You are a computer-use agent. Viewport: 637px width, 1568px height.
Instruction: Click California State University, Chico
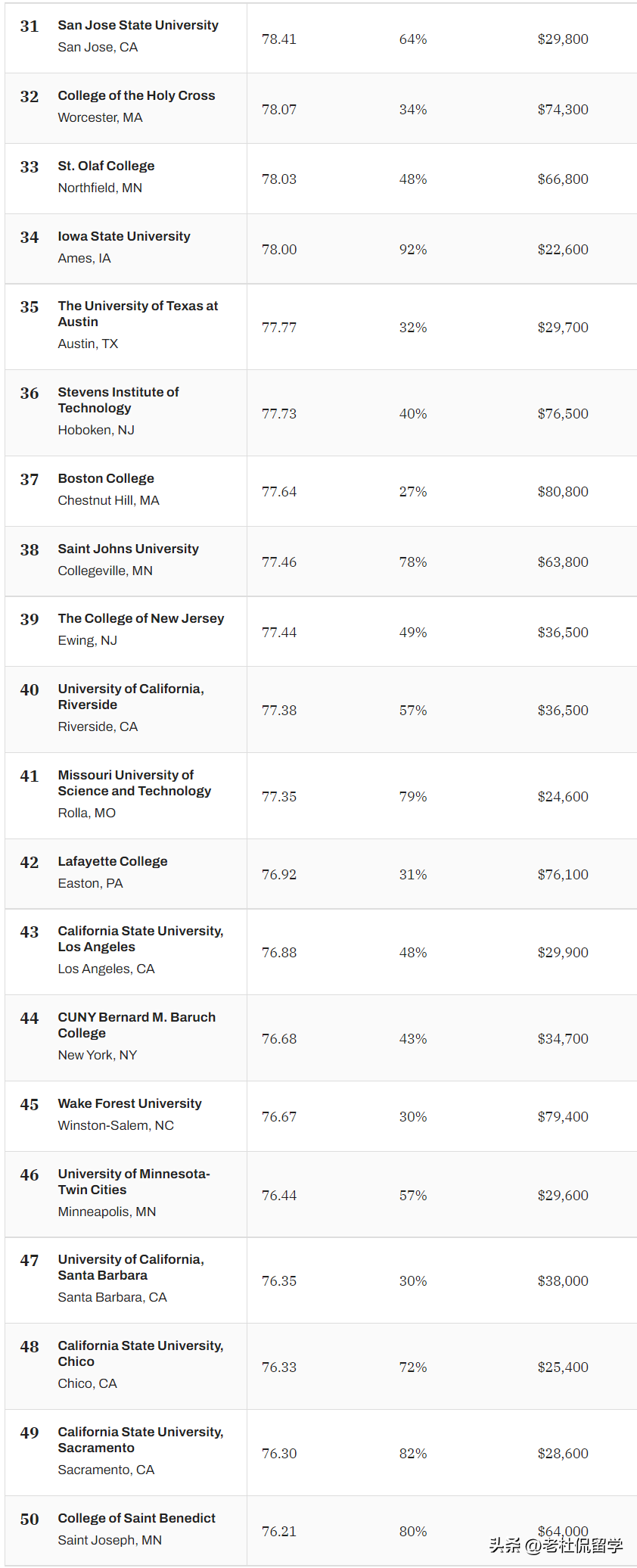[x=140, y=1354]
